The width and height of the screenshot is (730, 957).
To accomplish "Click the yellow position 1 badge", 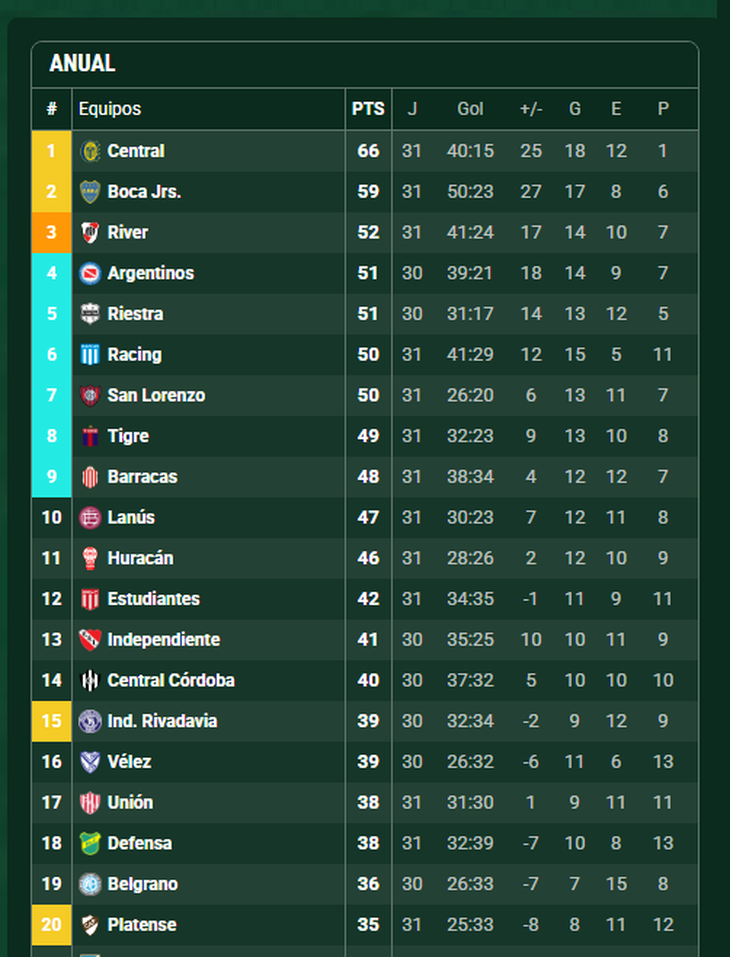I will (x=51, y=151).
